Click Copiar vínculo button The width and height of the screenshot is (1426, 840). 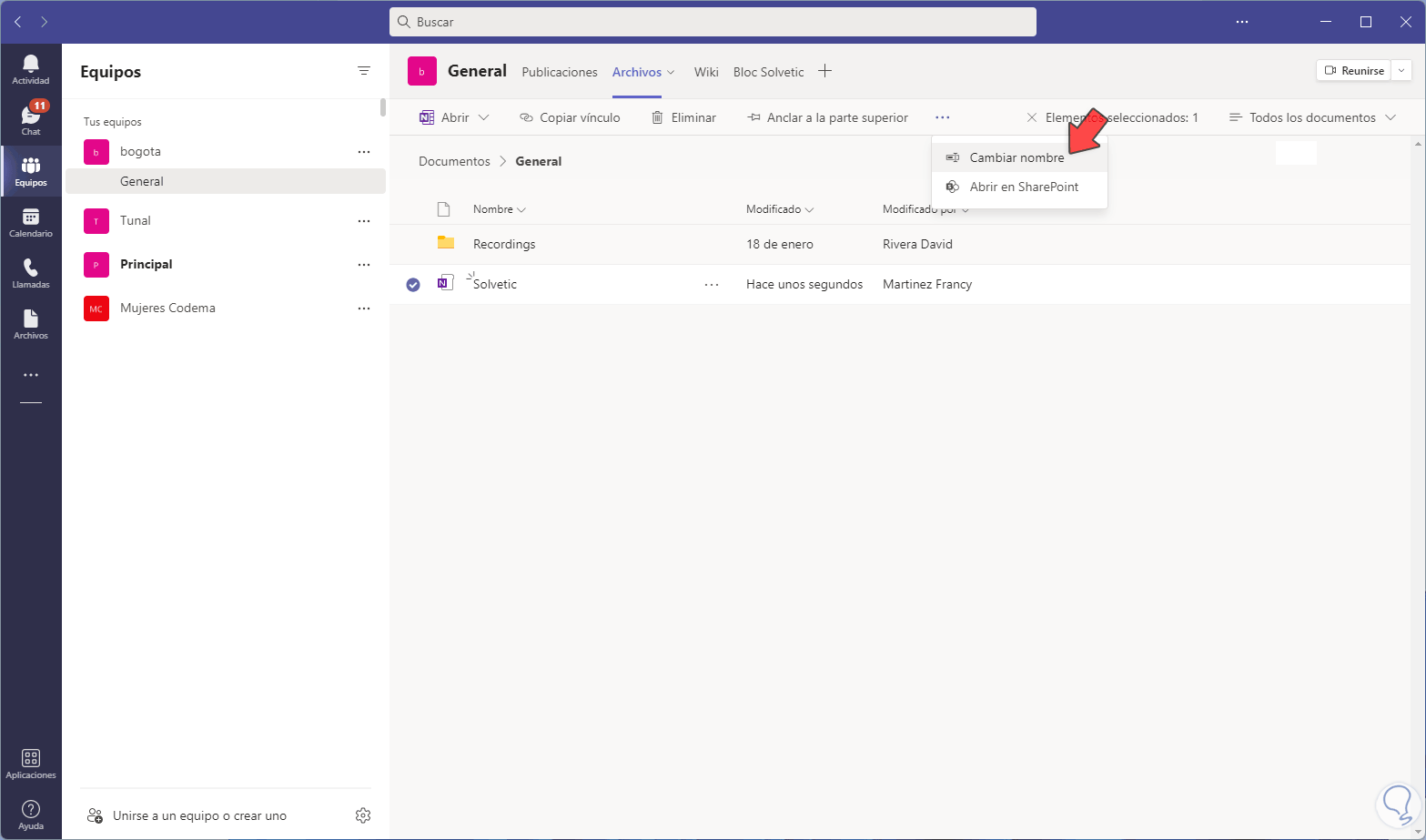coord(570,117)
